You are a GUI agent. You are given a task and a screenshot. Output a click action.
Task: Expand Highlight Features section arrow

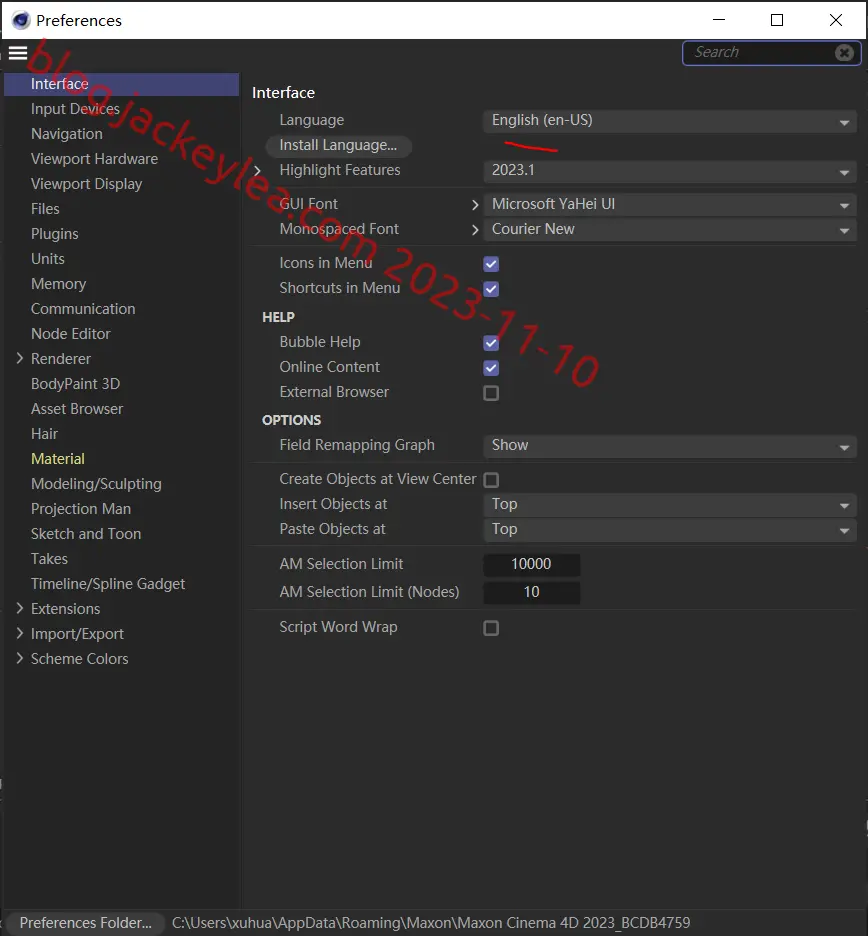[257, 171]
